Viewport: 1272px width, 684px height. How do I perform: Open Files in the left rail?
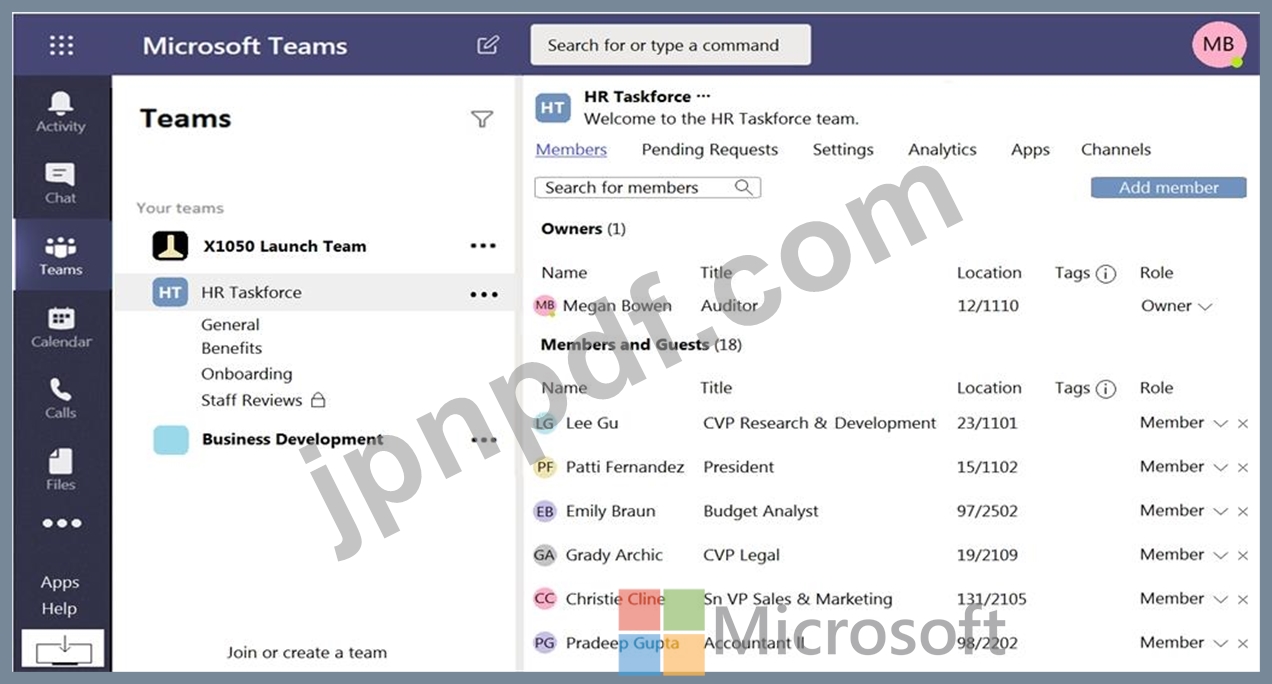pos(61,469)
